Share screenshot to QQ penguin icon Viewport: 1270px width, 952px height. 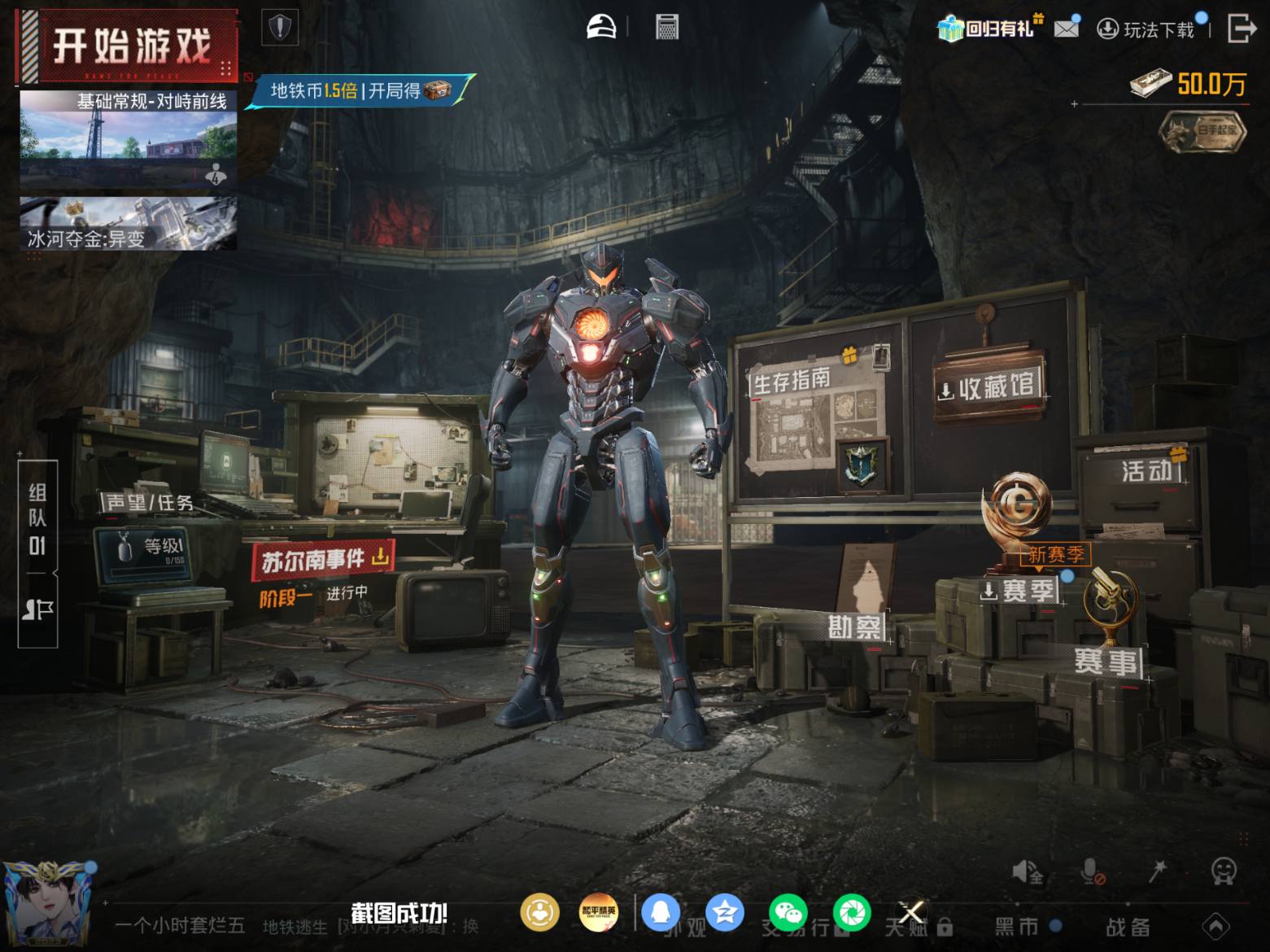[x=661, y=912]
